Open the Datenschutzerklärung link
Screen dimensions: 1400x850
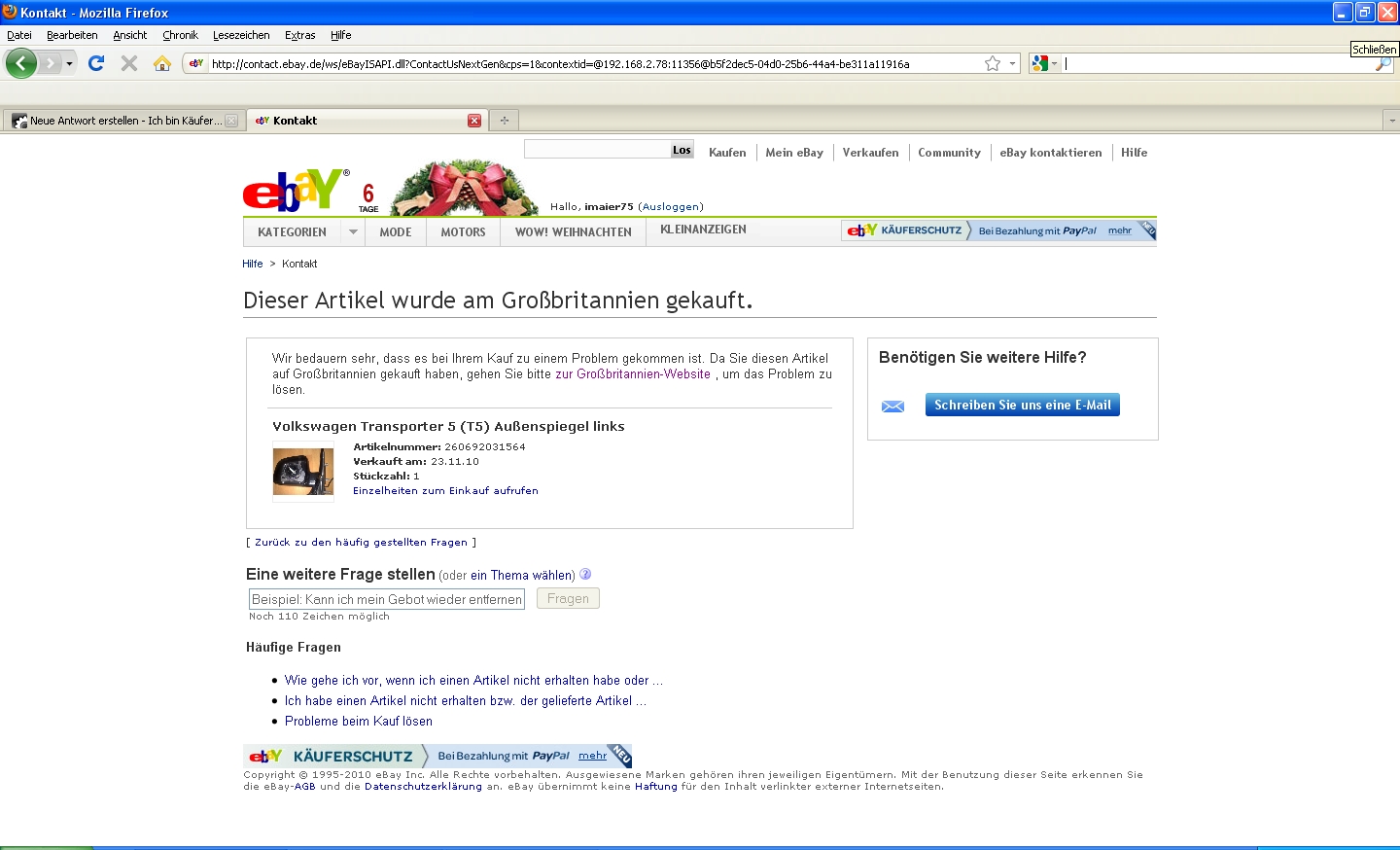pyautogui.click(x=423, y=787)
